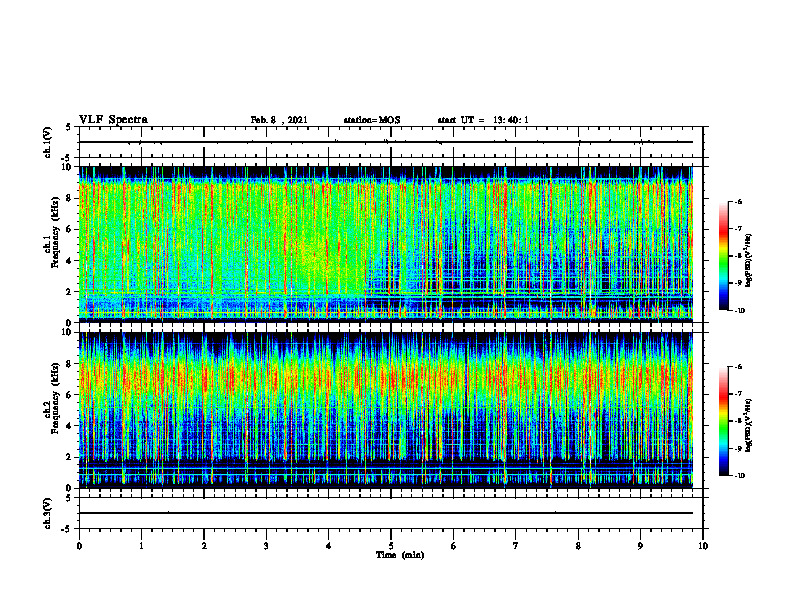Click time axis tick label "1"
This screenshot has width=792, height=612.
point(141,546)
